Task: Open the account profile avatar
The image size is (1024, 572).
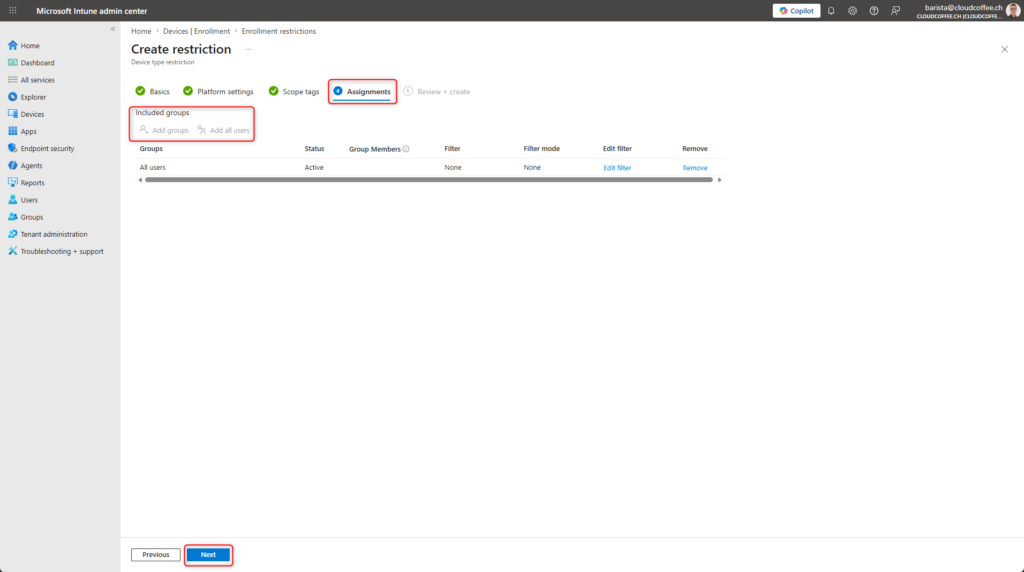Action: [x=1013, y=10]
